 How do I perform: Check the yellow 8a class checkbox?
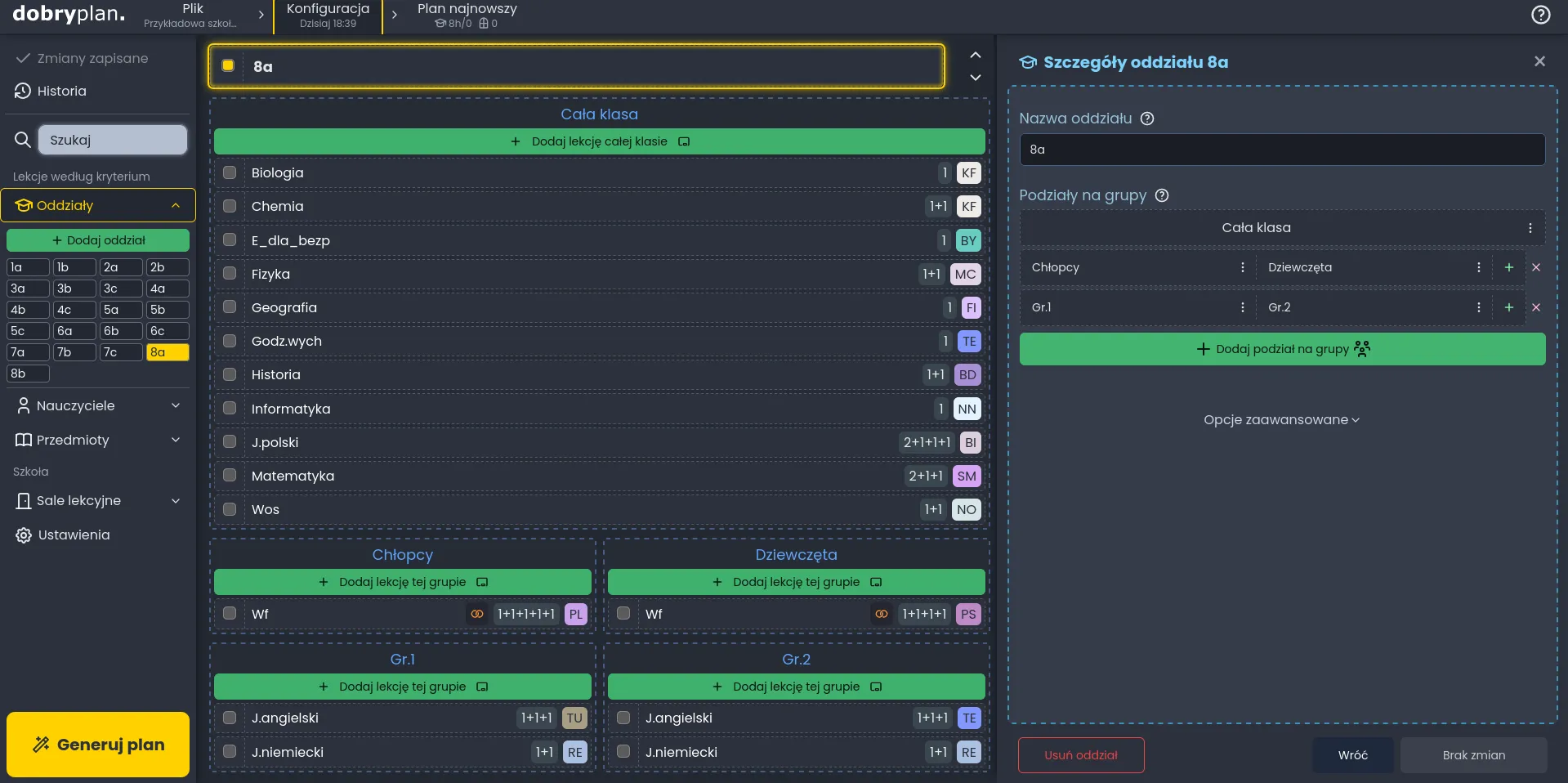pos(228,65)
